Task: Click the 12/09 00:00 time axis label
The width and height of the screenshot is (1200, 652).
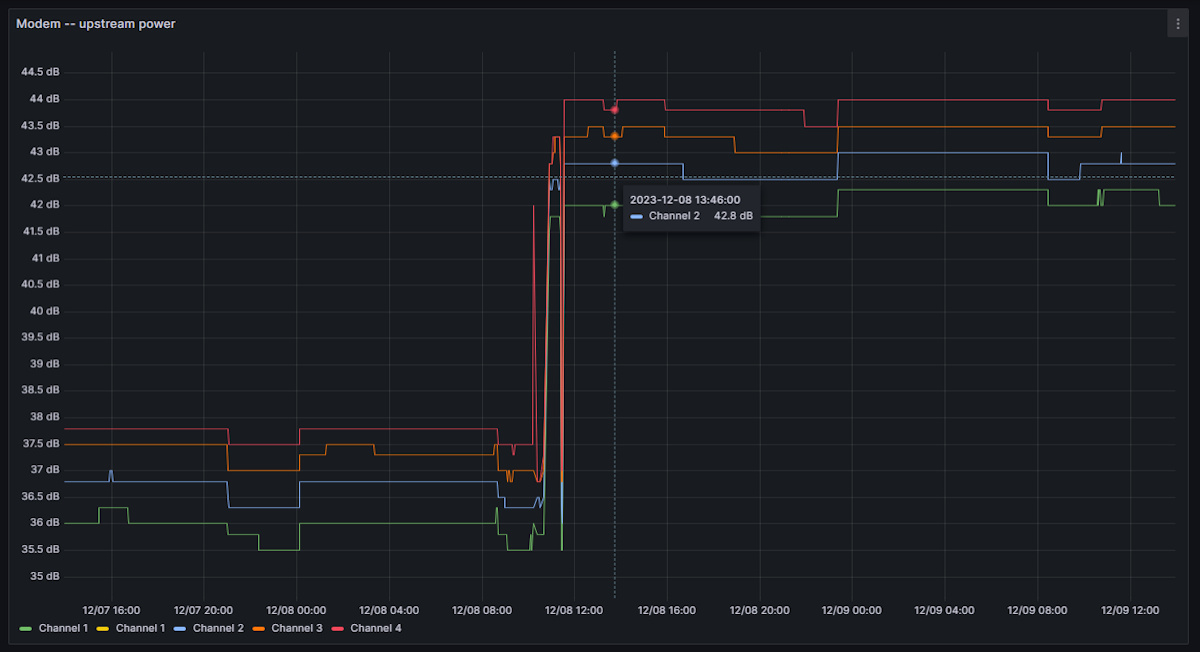Action: 853,609
